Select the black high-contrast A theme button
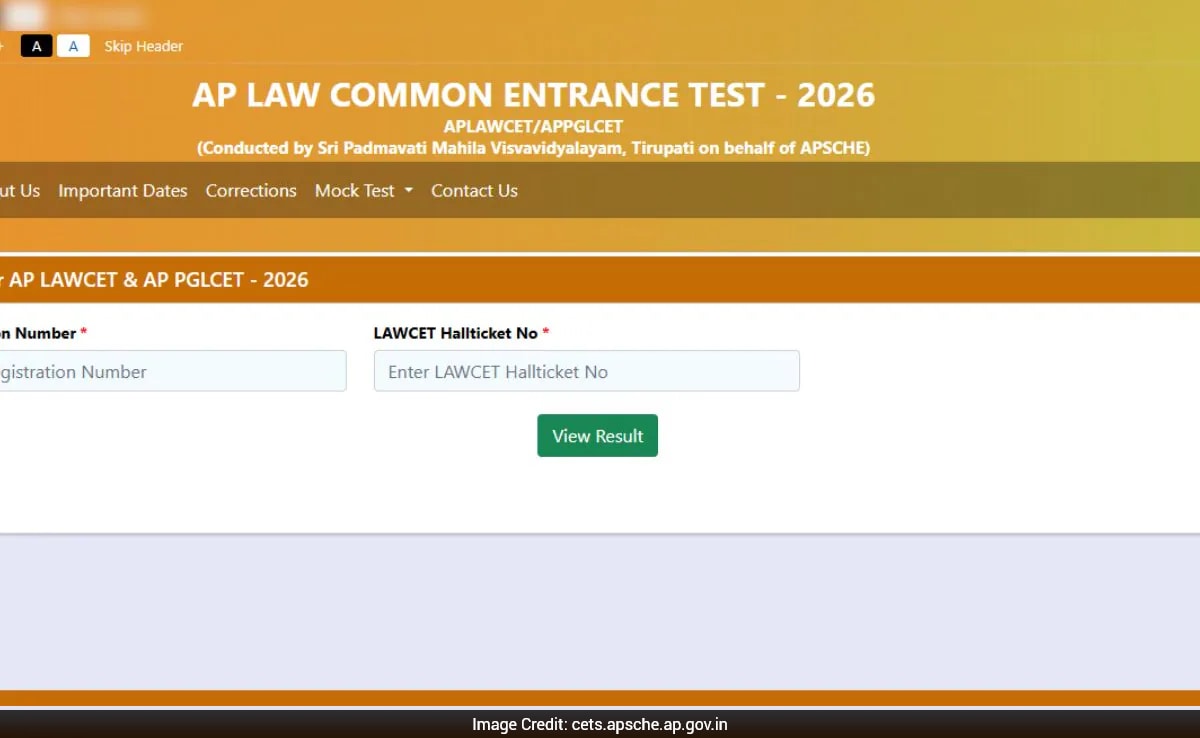1200x738 pixels. click(x=36, y=46)
